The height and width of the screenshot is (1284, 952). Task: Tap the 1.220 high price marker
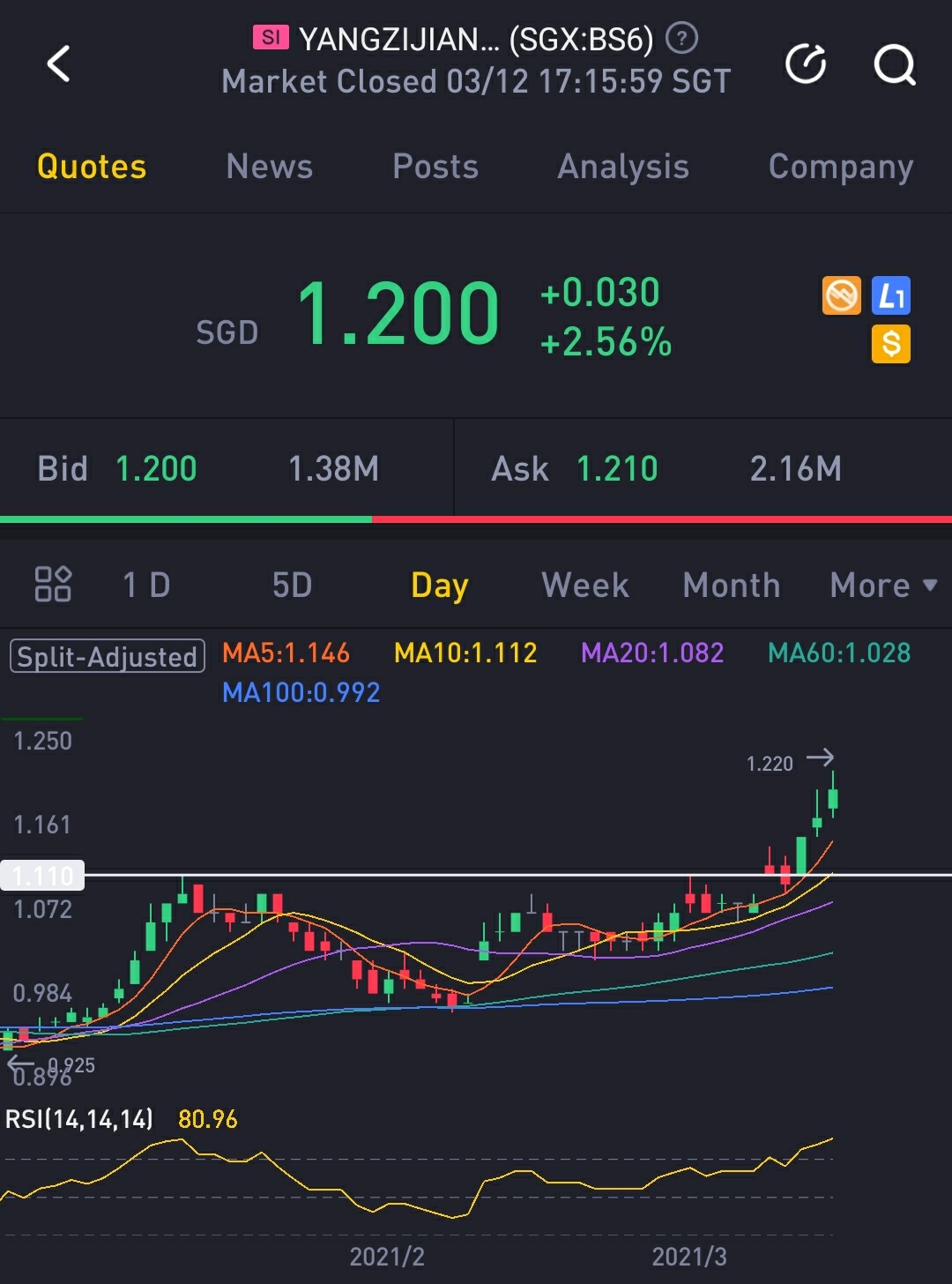coord(770,764)
